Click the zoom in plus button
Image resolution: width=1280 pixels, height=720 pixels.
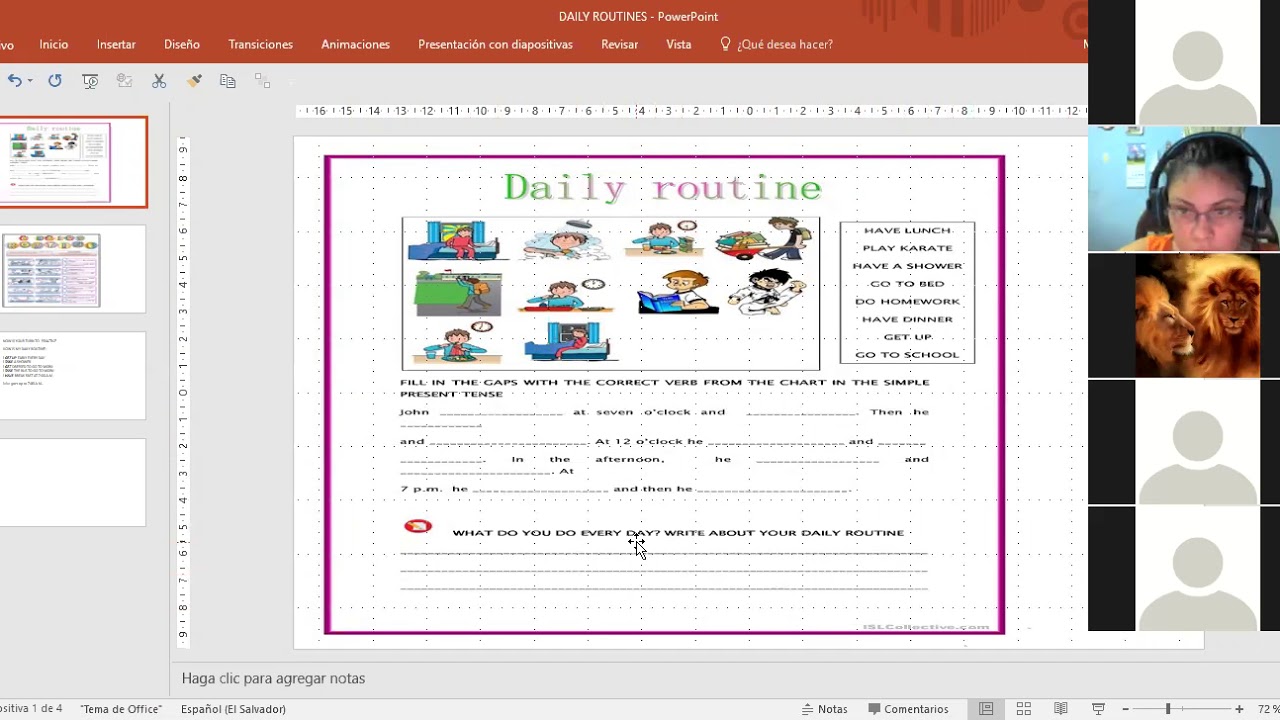[x=1239, y=709]
